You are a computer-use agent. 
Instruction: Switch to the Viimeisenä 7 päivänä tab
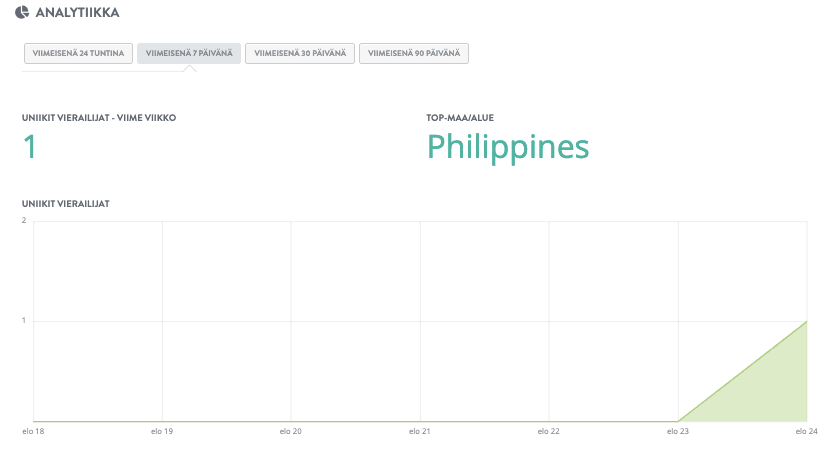[189, 53]
